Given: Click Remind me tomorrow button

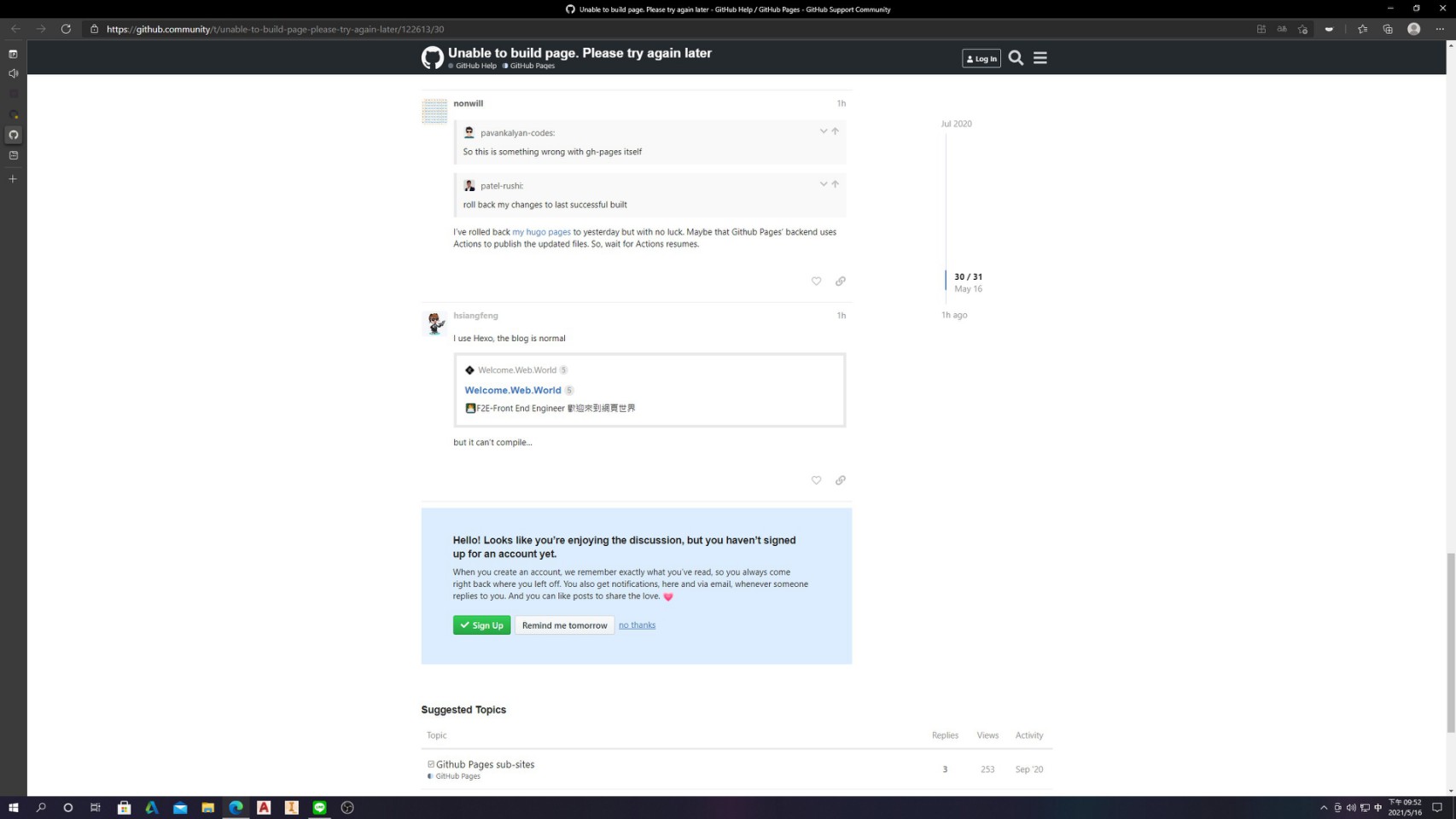Looking at the screenshot, I should pyautogui.click(x=564, y=625).
